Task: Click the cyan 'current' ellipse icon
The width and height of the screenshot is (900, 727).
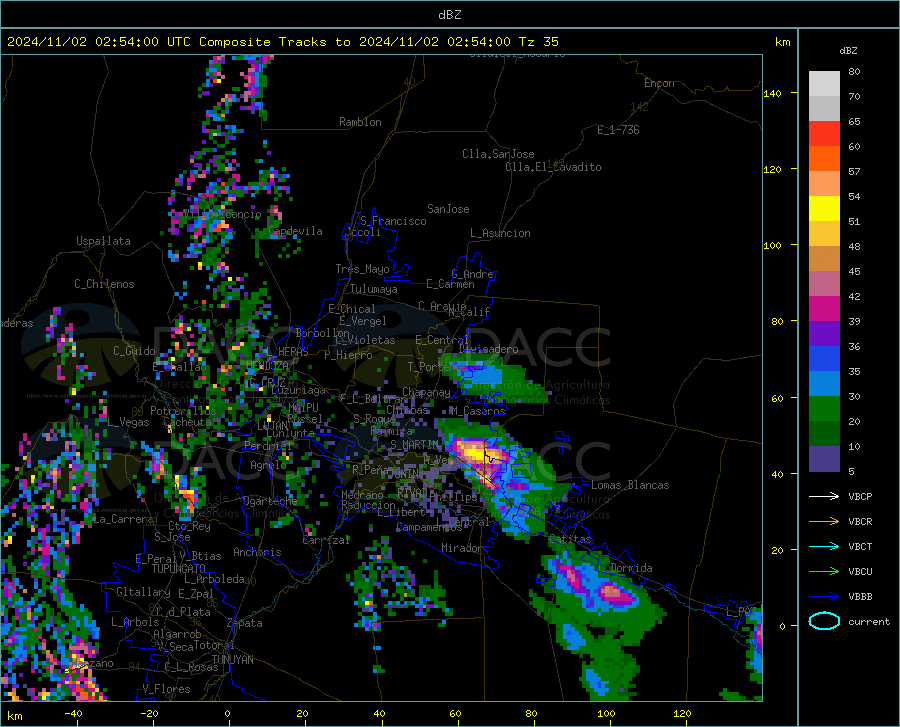Action: pos(824,621)
